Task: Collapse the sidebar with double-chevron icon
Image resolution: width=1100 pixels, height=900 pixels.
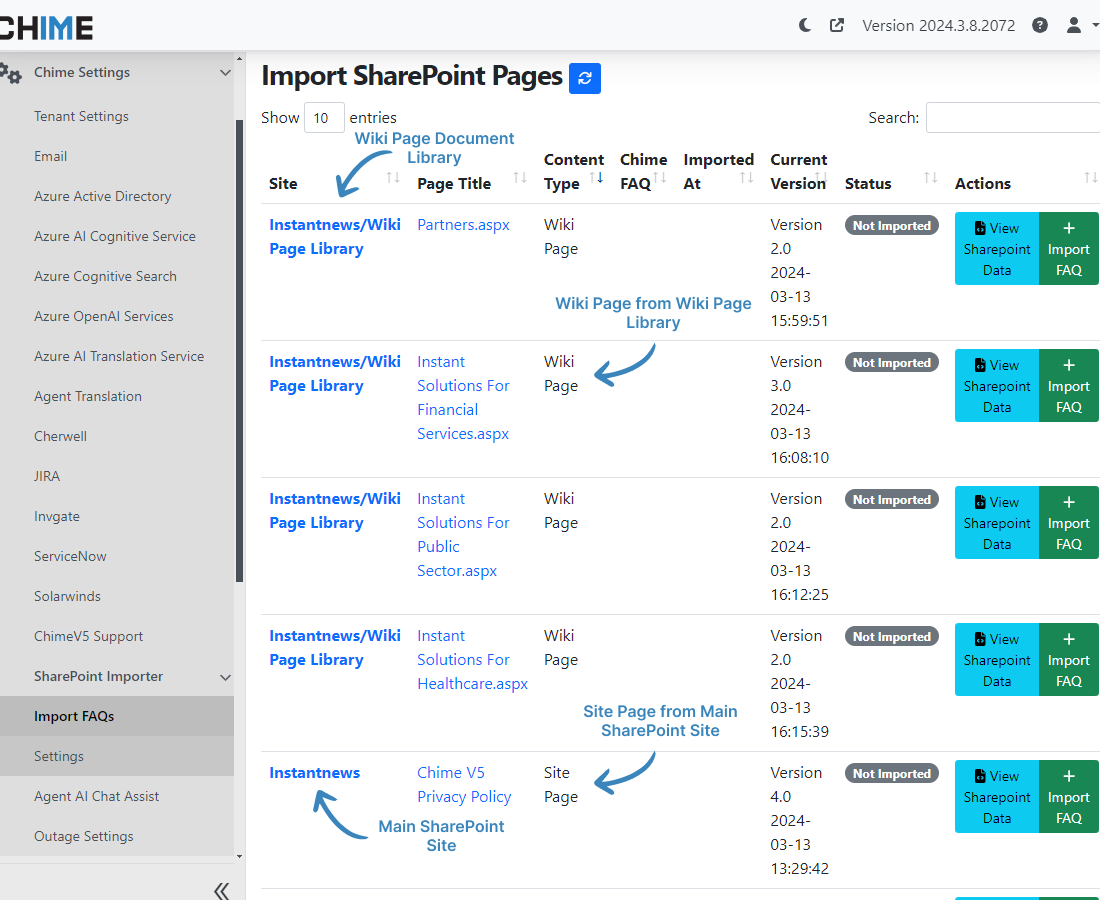Action: 222,891
